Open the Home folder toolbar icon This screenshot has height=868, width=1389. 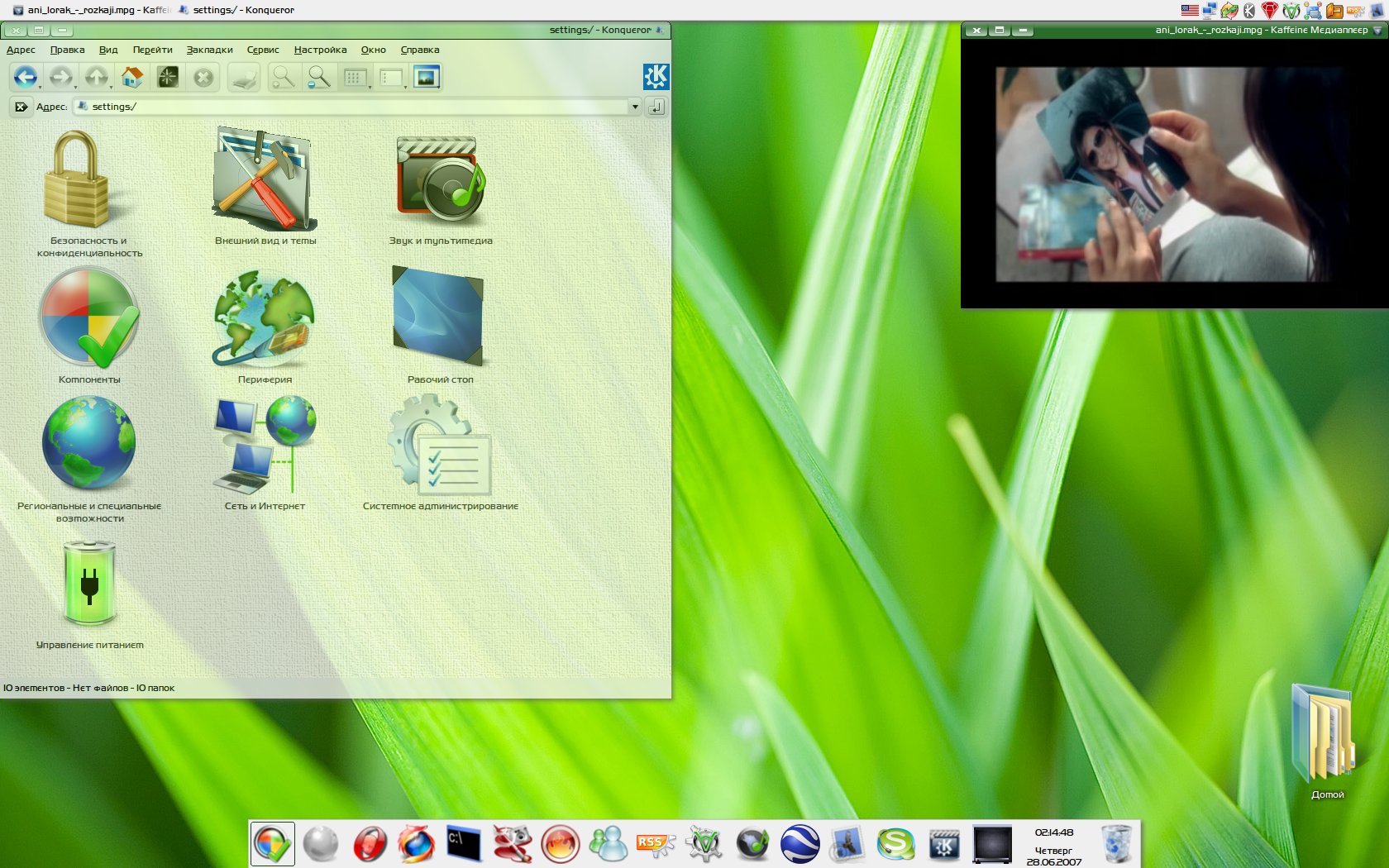click(x=131, y=77)
